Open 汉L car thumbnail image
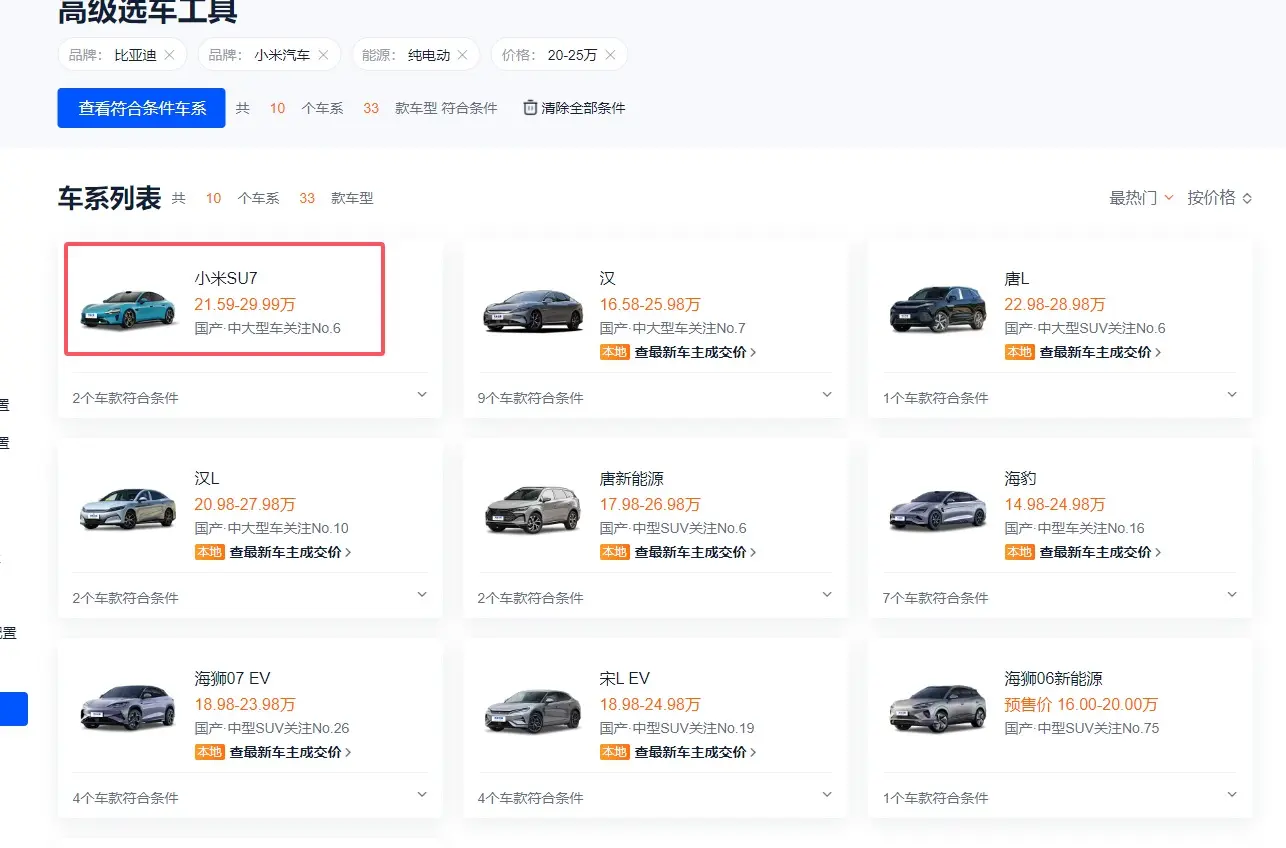This screenshot has width=1286, height=848. coord(127,510)
